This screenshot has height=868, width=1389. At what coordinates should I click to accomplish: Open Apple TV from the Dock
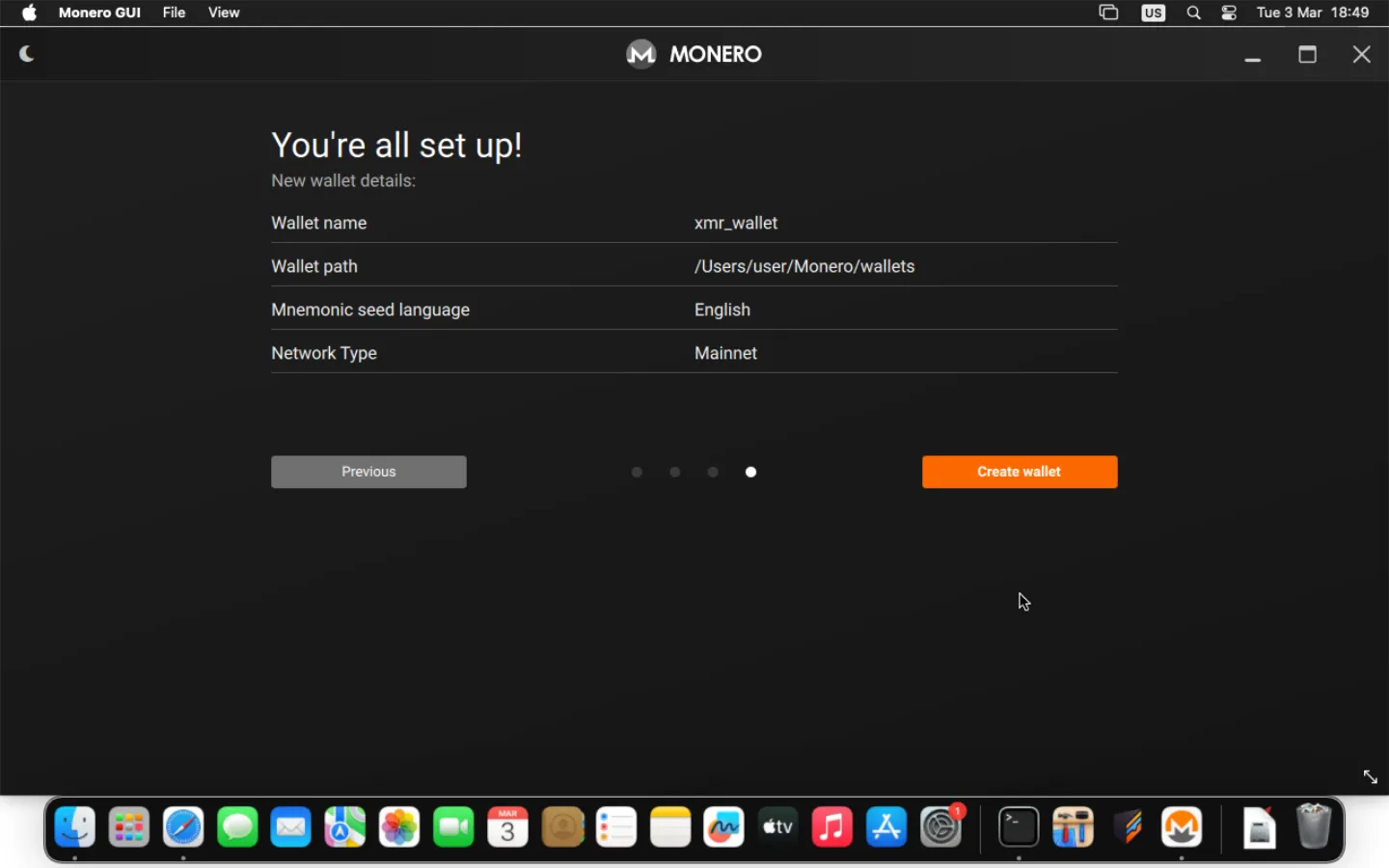tap(778, 827)
